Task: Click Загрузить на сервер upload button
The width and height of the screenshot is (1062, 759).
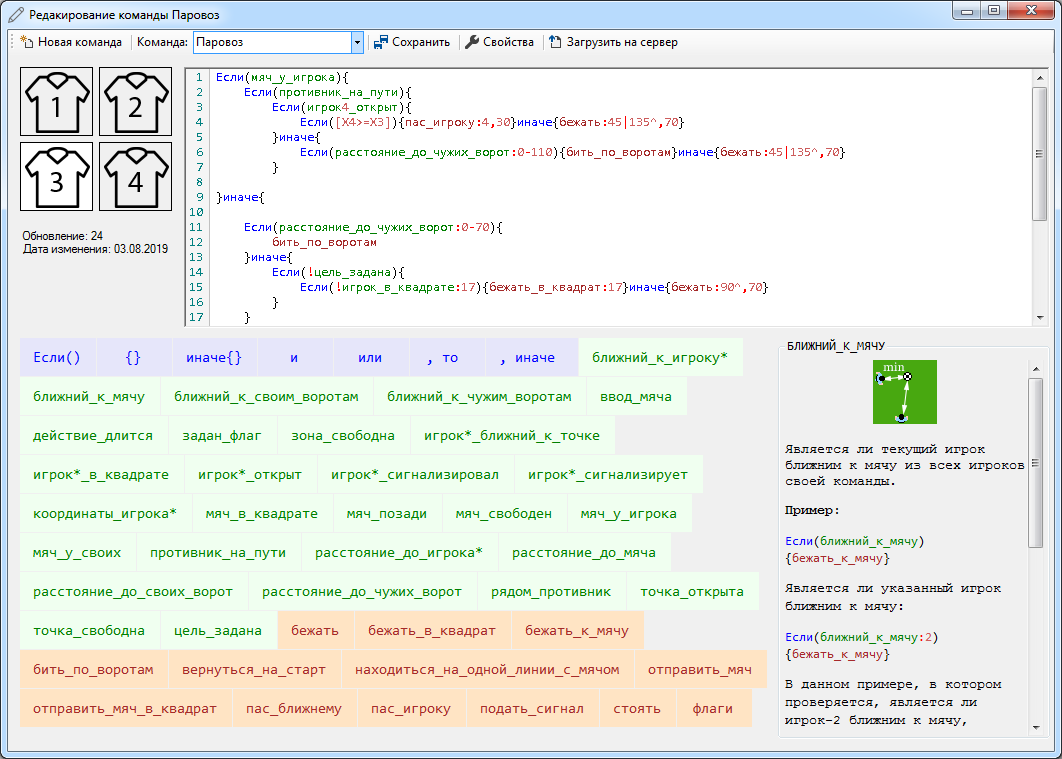Action: 613,43
